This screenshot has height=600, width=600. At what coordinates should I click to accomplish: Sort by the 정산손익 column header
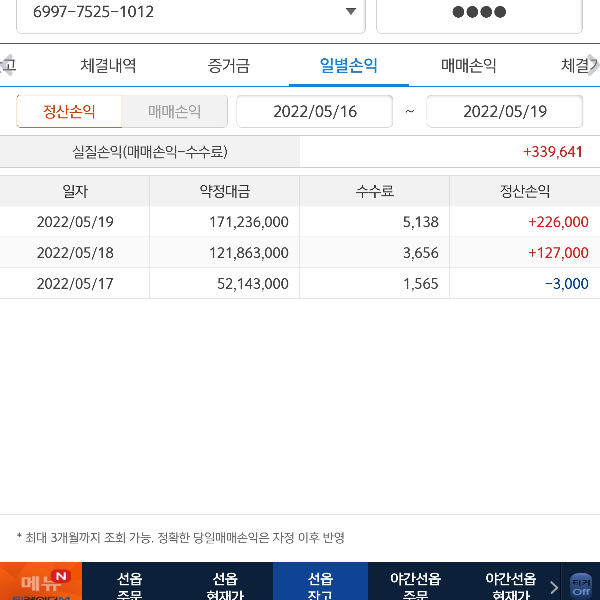pyautogui.click(x=524, y=192)
